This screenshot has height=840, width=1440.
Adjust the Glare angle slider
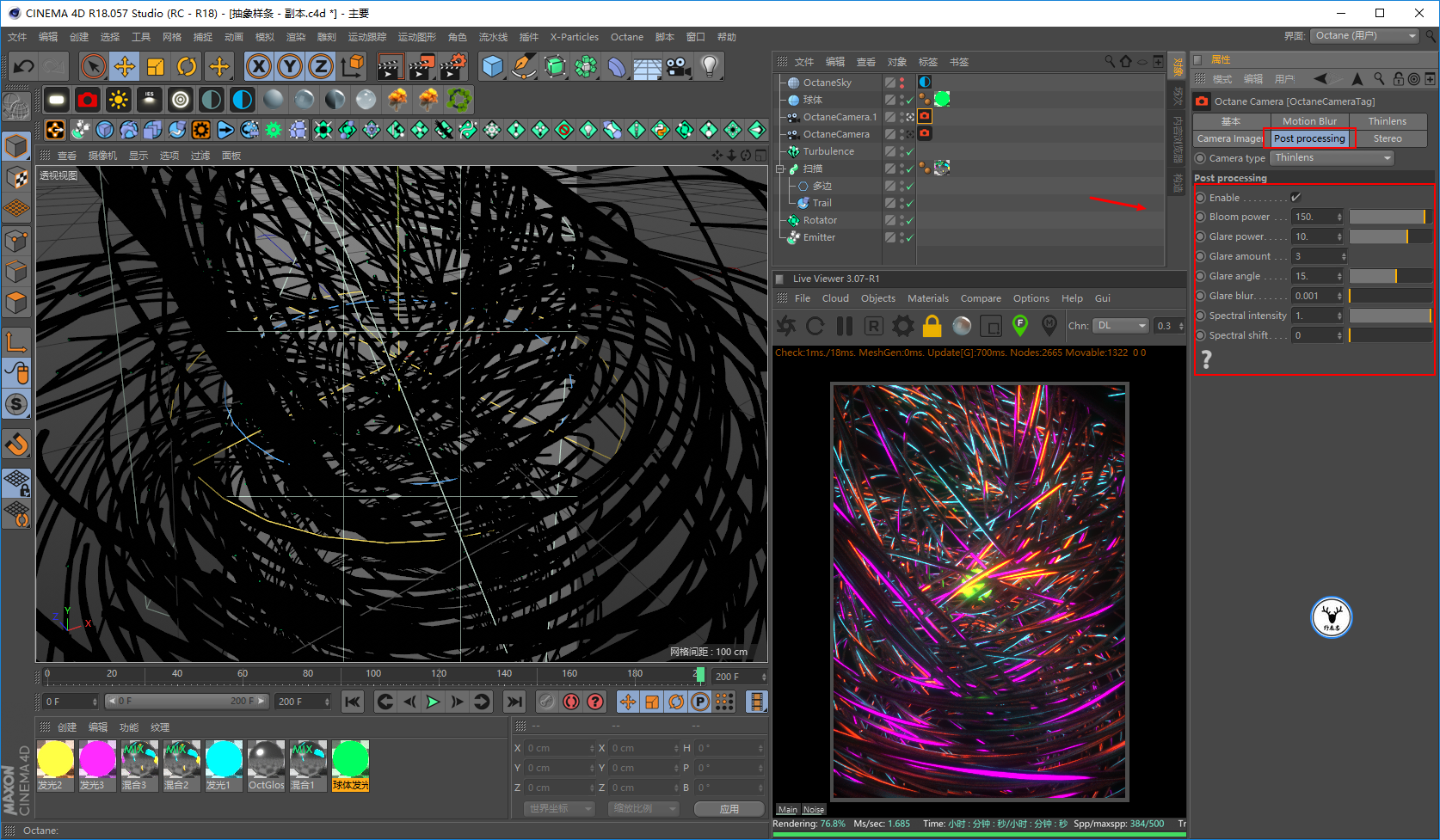pyautogui.click(x=1390, y=276)
